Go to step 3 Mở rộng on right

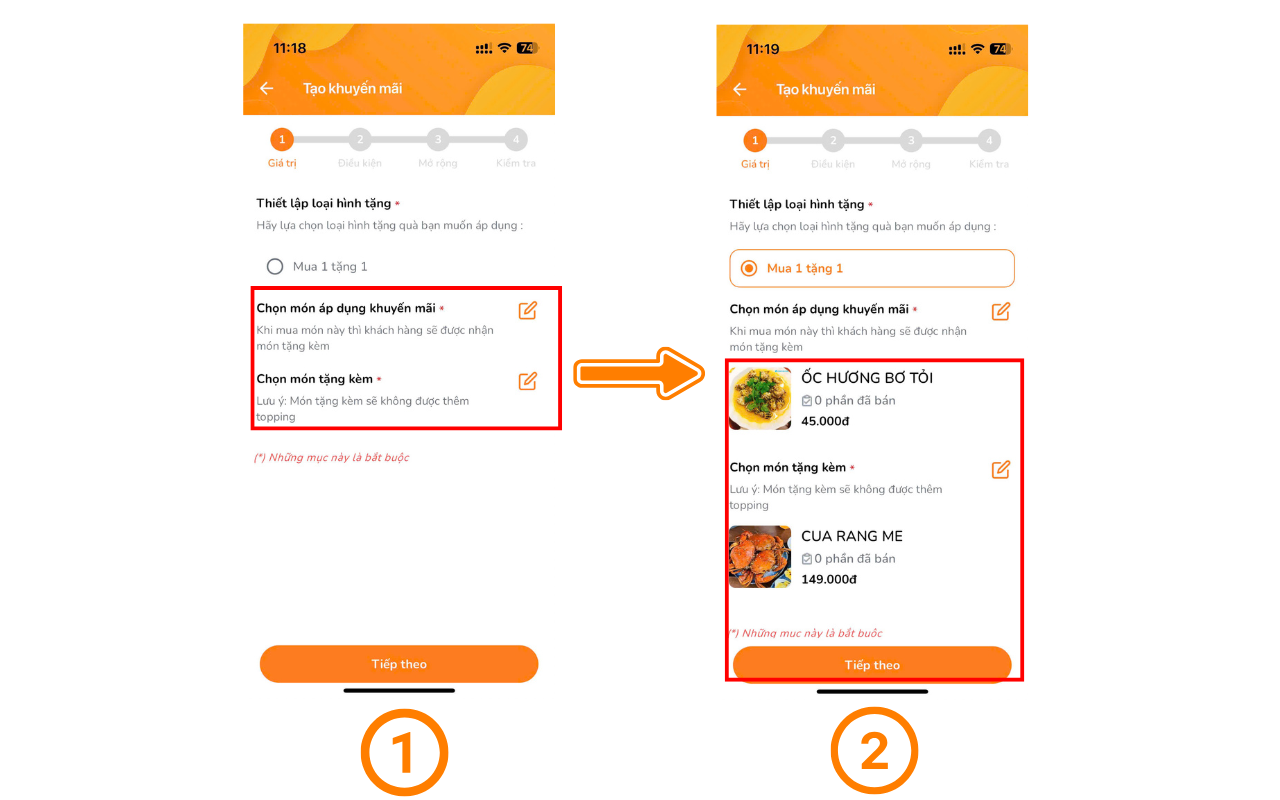click(910, 141)
